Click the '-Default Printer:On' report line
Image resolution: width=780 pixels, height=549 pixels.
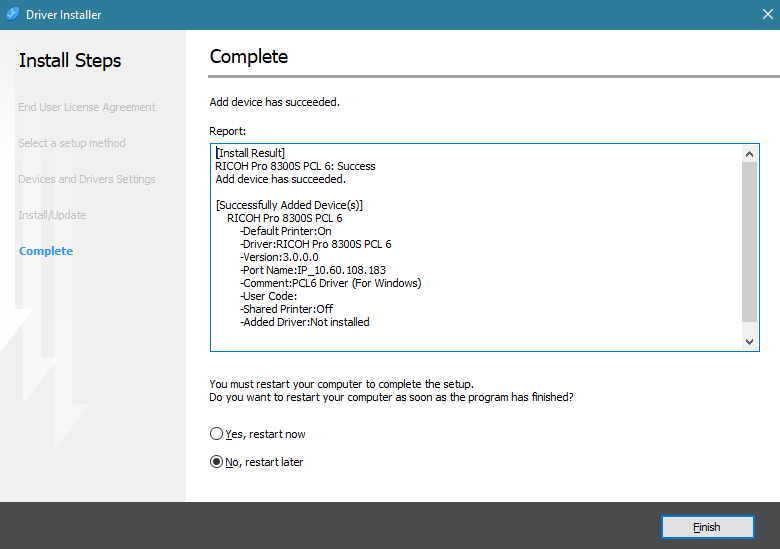(x=286, y=231)
